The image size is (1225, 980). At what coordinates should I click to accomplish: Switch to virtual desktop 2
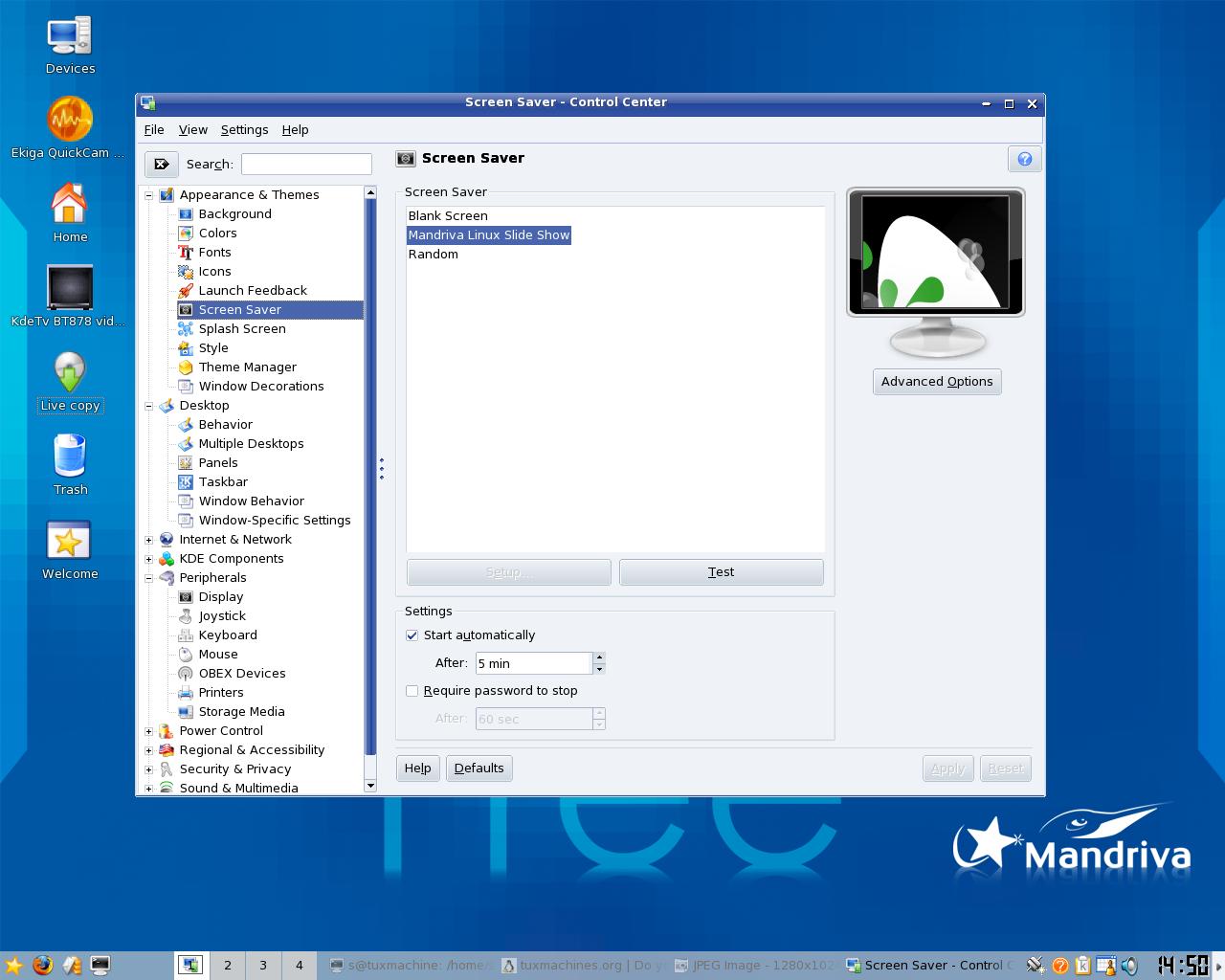pyautogui.click(x=228, y=965)
